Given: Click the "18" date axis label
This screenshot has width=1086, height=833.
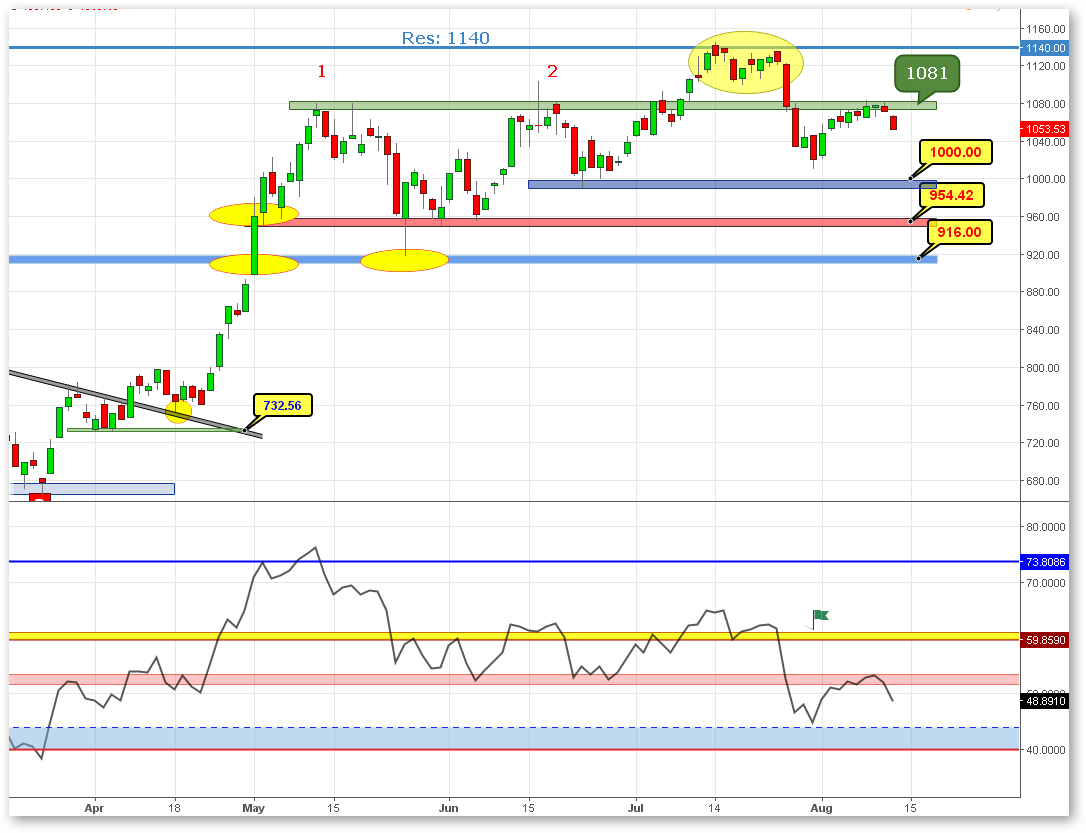Looking at the screenshot, I should click(x=174, y=808).
